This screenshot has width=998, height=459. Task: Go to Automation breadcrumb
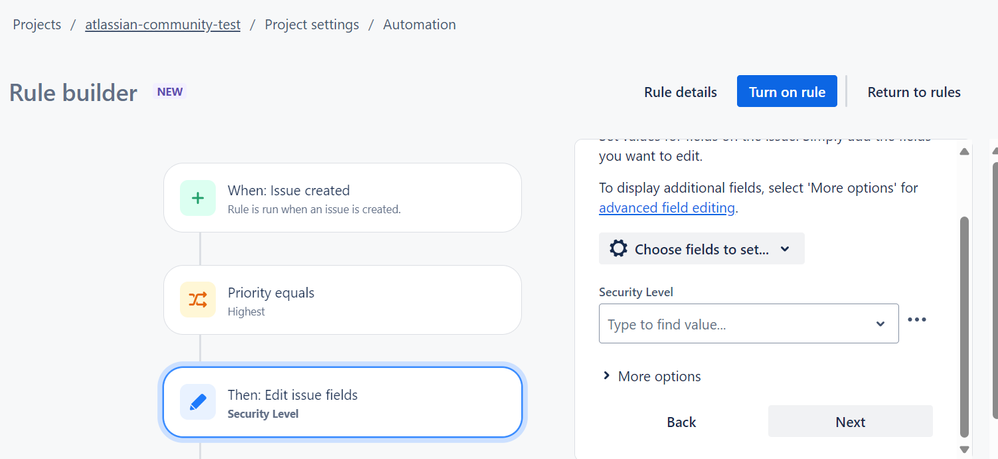pos(419,25)
